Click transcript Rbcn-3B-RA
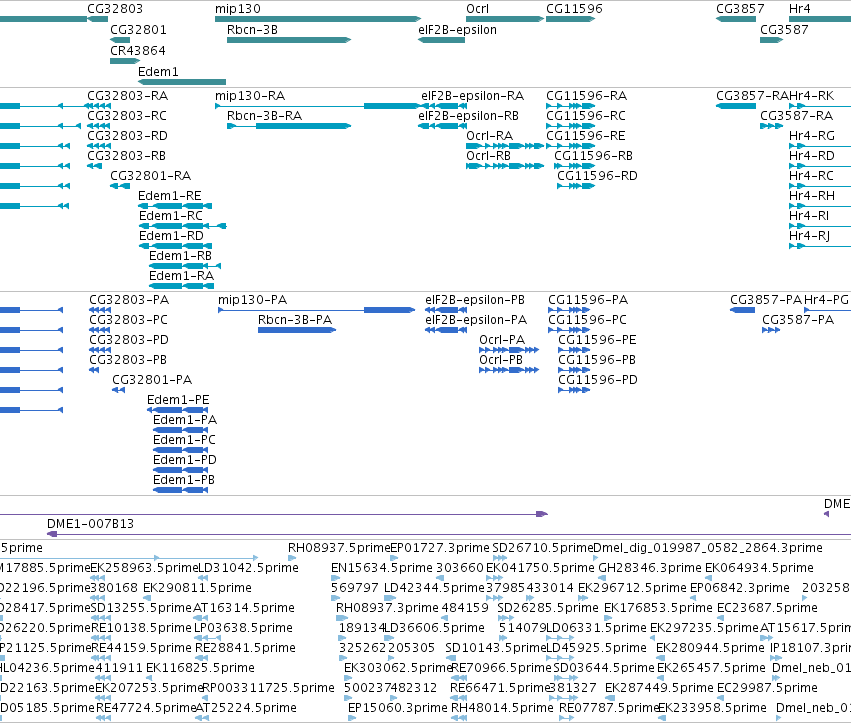The image size is (851, 723). (x=289, y=126)
